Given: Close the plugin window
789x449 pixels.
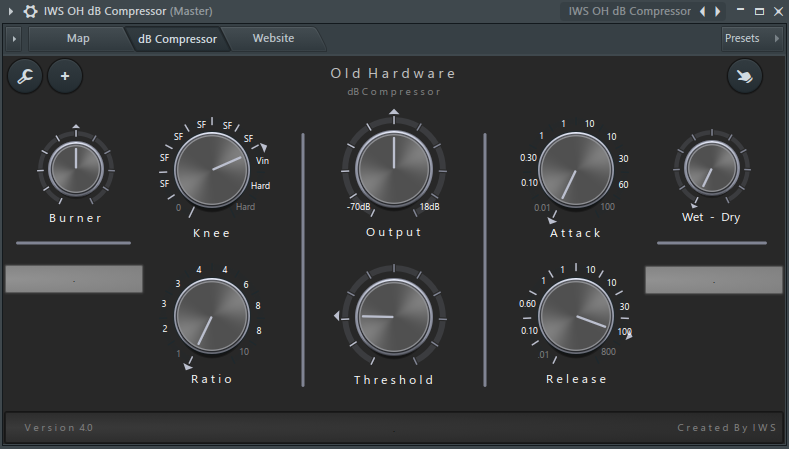Looking at the screenshot, I should [x=778, y=11].
